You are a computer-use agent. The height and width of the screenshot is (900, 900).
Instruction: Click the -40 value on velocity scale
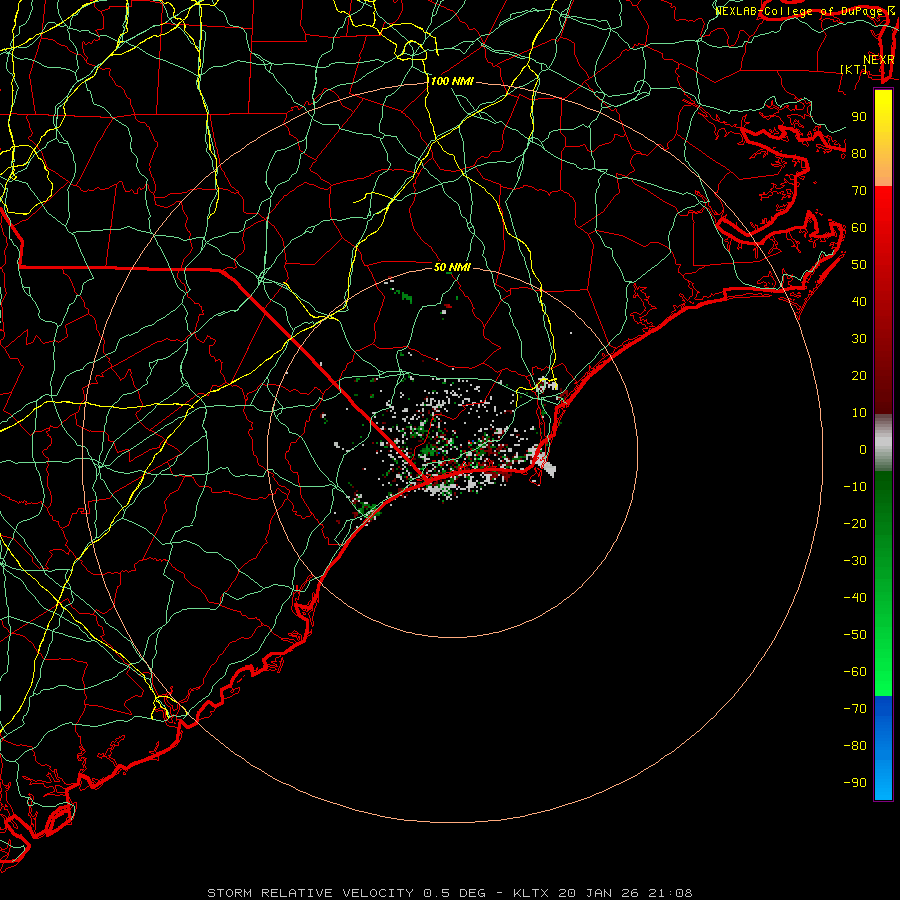(855, 598)
